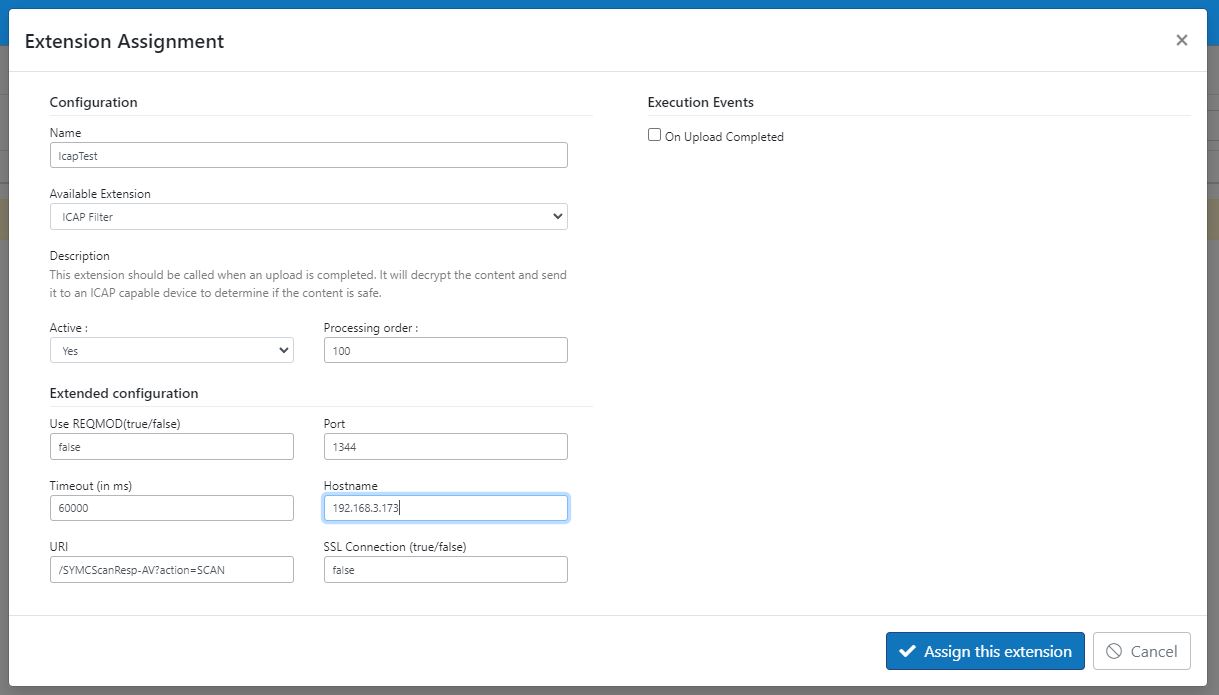Click the 'Active :' label
This screenshot has width=1219, height=695.
(68, 327)
